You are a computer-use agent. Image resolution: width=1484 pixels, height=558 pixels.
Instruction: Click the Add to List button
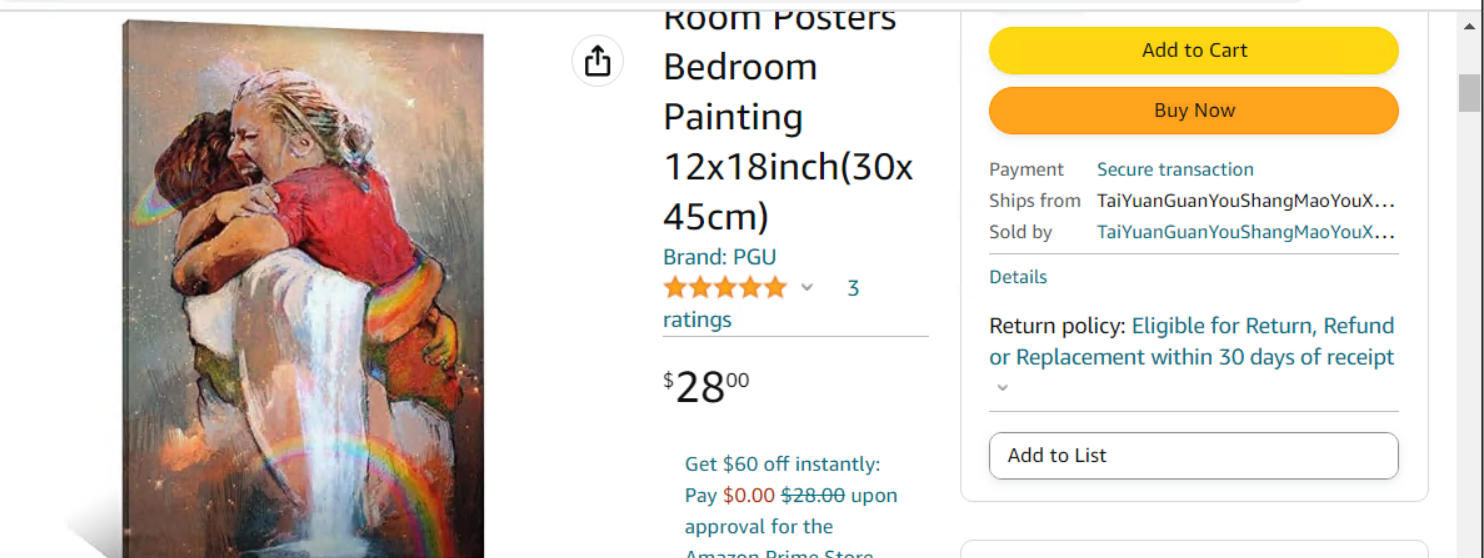point(1193,456)
